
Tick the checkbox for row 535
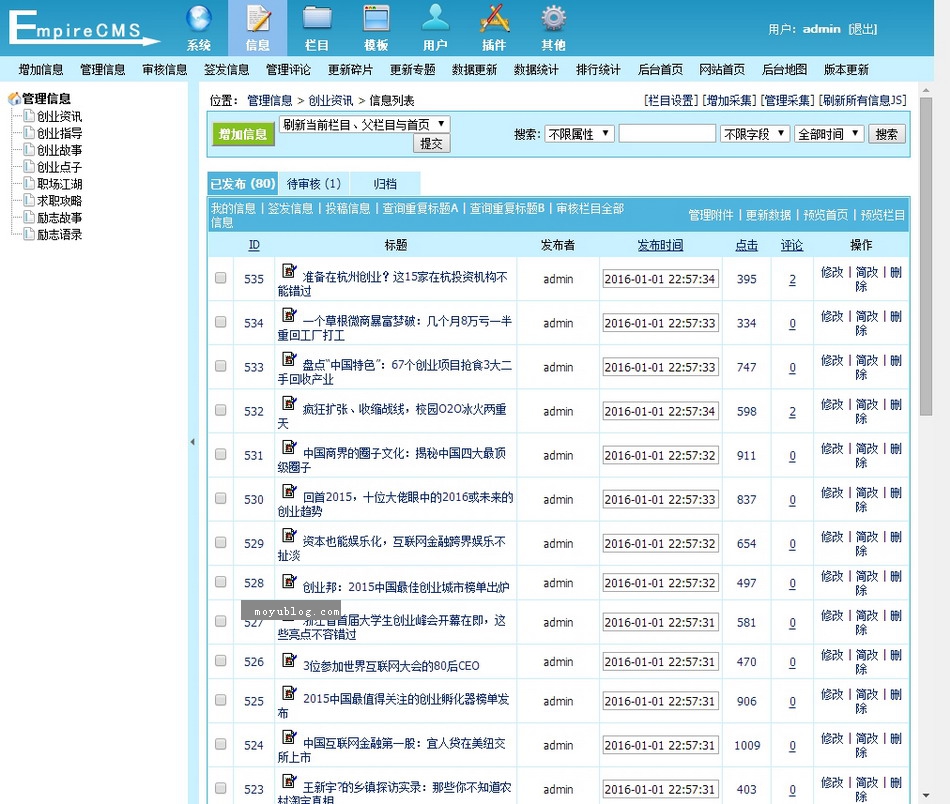221,277
